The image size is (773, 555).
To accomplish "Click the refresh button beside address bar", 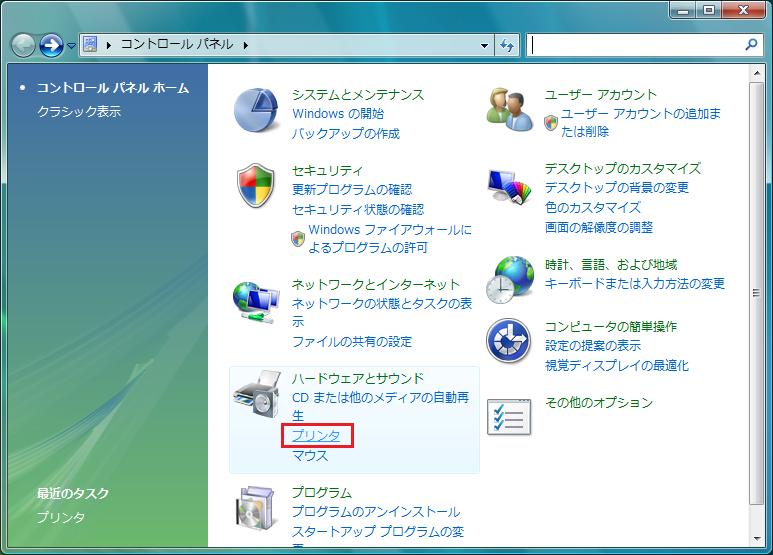I will click(x=507, y=45).
